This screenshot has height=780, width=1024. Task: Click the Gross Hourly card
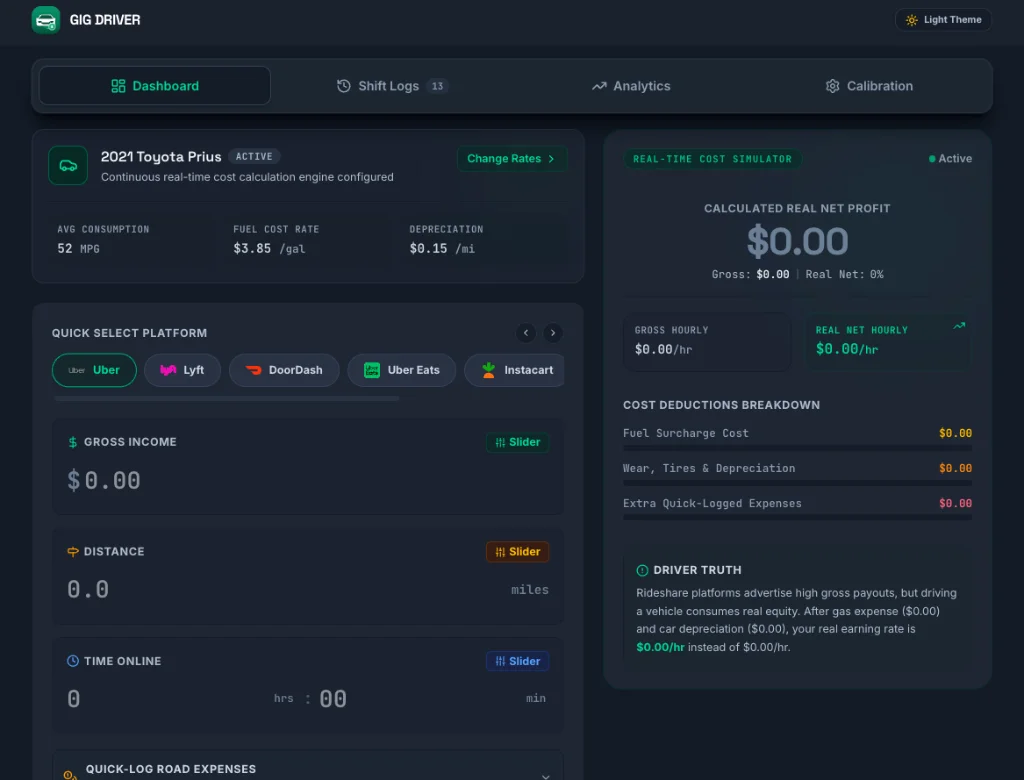pyautogui.click(x=707, y=340)
